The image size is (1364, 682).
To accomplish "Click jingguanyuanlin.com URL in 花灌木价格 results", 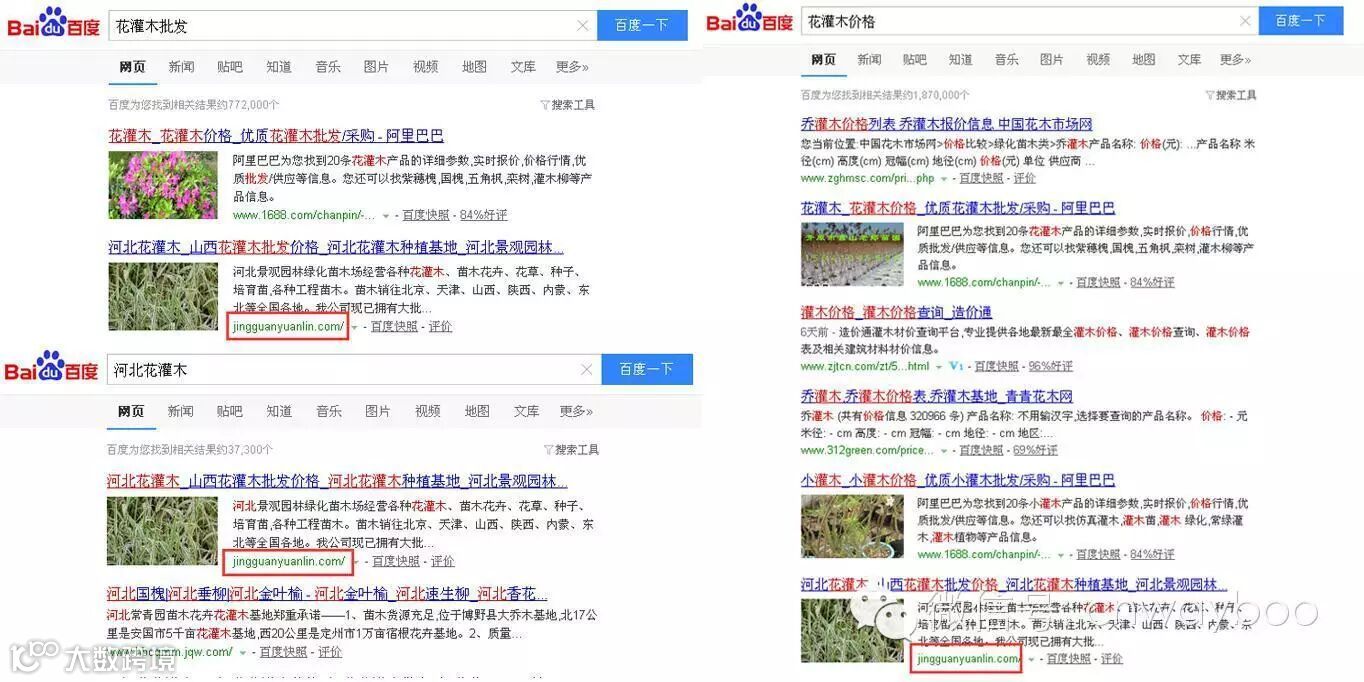I will [967, 660].
